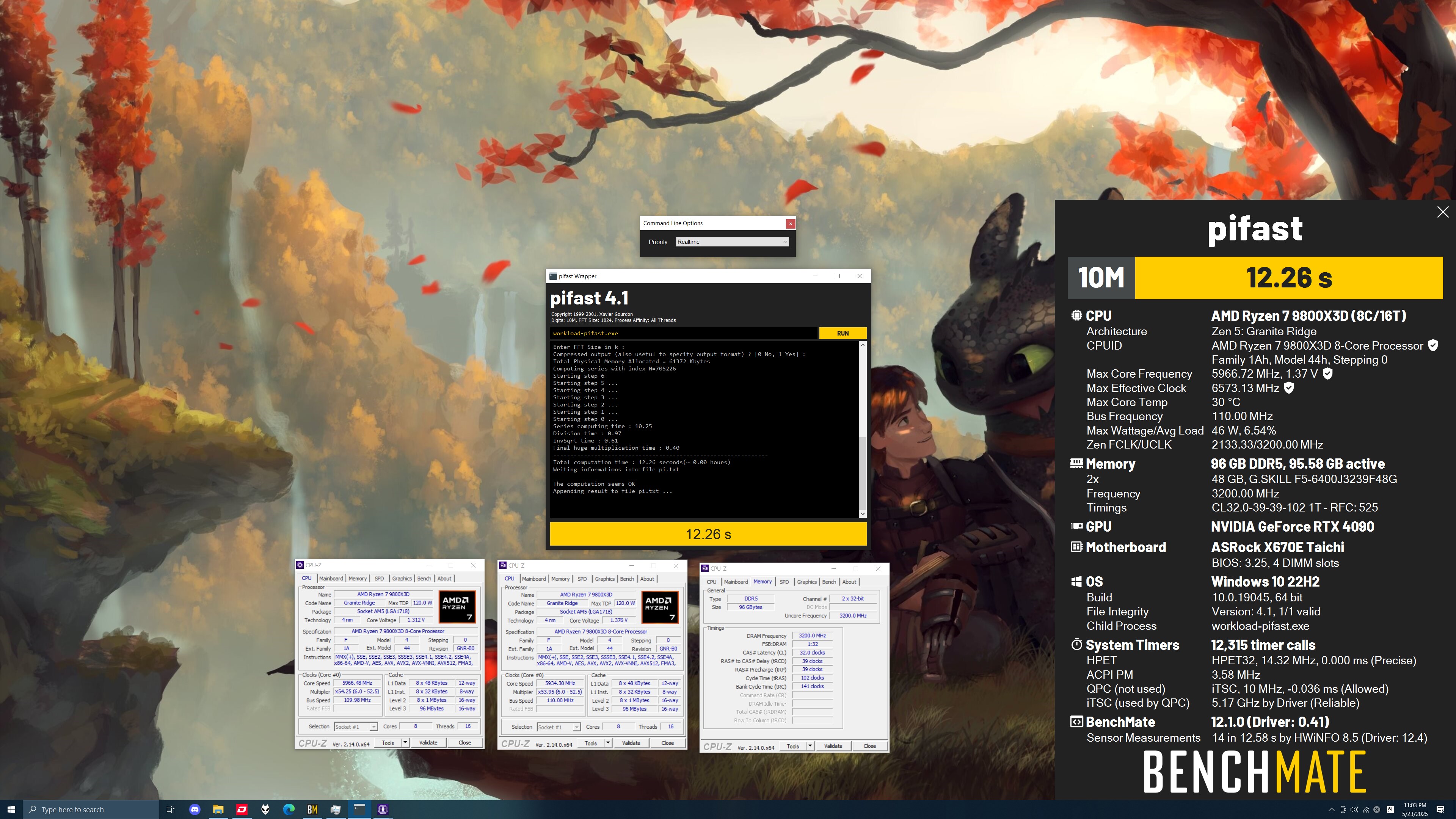The width and height of the screenshot is (1456, 819).
Task: Expand Tools arrow in the 5934.30 MHz CPU-Z window
Action: (x=608, y=743)
